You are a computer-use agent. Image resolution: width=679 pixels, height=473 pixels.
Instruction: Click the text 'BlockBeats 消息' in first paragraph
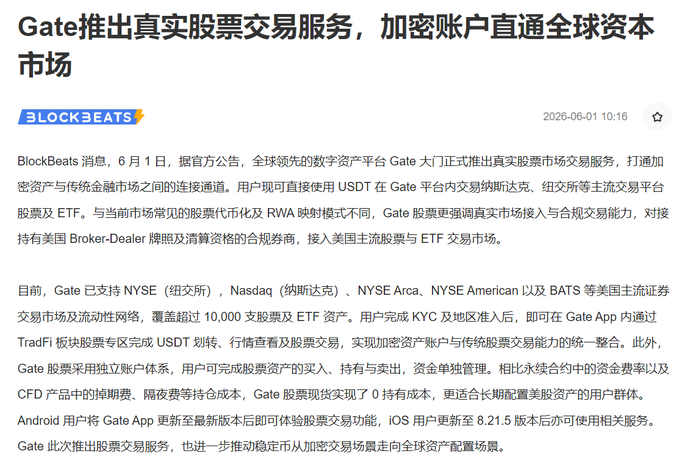coord(61,162)
